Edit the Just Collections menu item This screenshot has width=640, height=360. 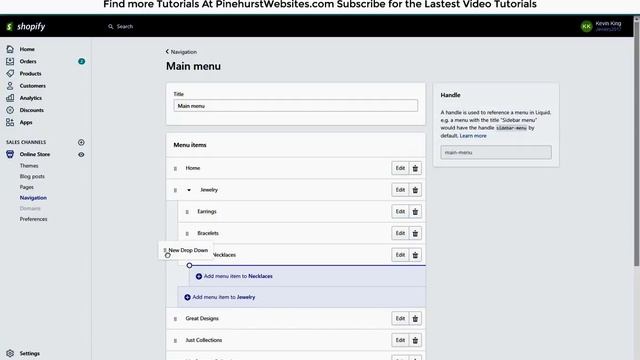400,340
